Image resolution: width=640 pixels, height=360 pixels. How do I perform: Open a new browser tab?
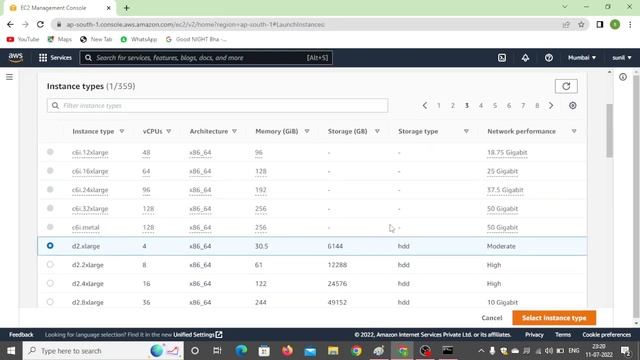click(127, 8)
